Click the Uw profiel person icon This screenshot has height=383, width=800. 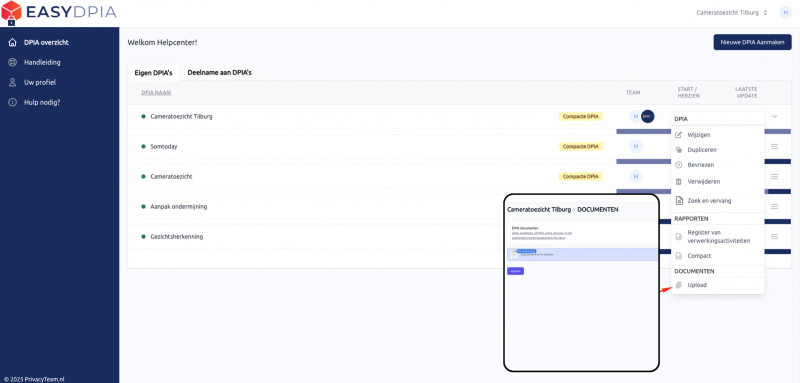click(13, 83)
